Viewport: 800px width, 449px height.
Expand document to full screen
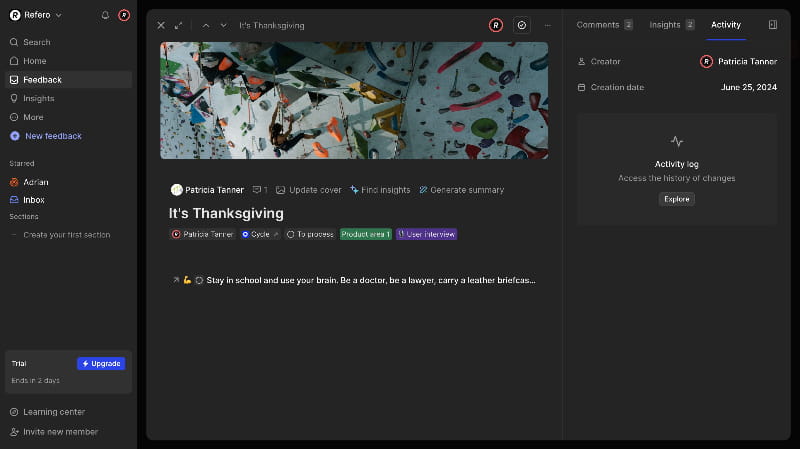coord(178,25)
